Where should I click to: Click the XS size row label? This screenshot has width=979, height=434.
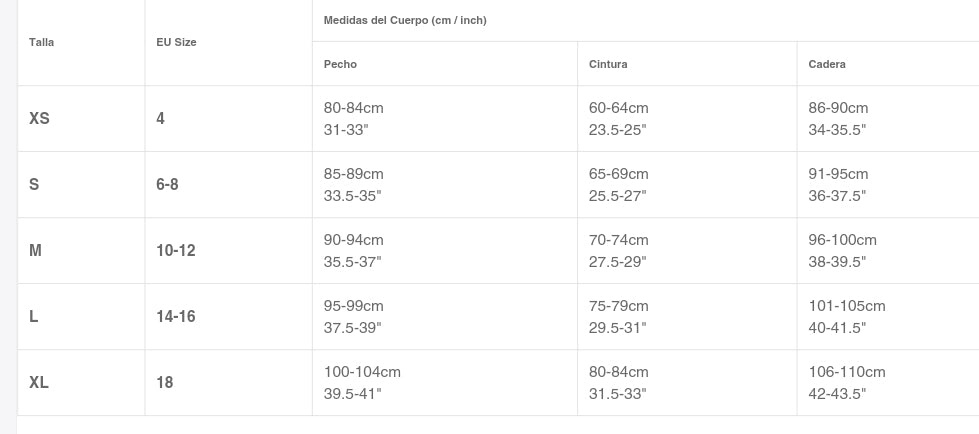tap(40, 118)
